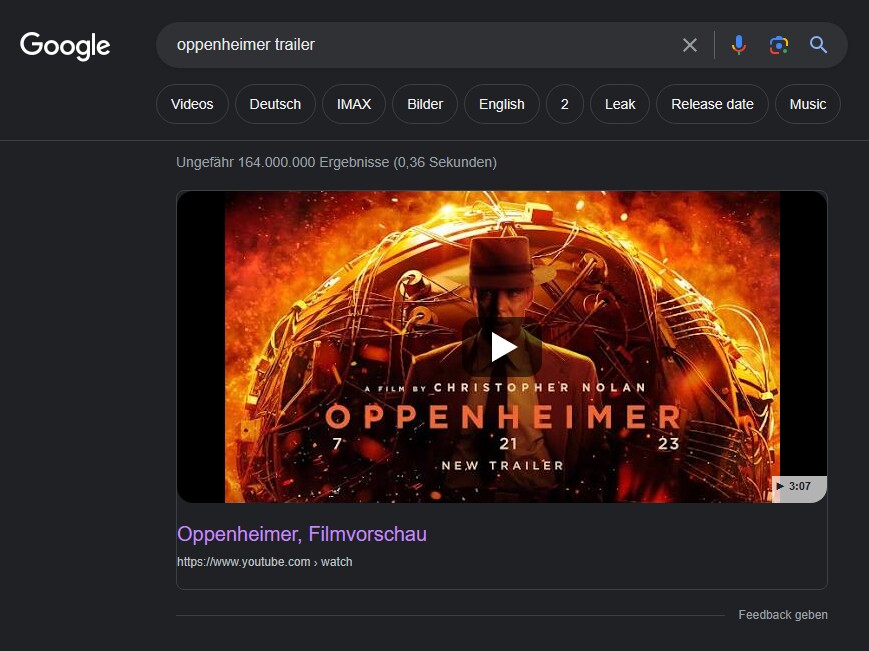This screenshot has height=651, width=869.
Task: Open the filter chip labeled 2
Action: pos(564,104)
